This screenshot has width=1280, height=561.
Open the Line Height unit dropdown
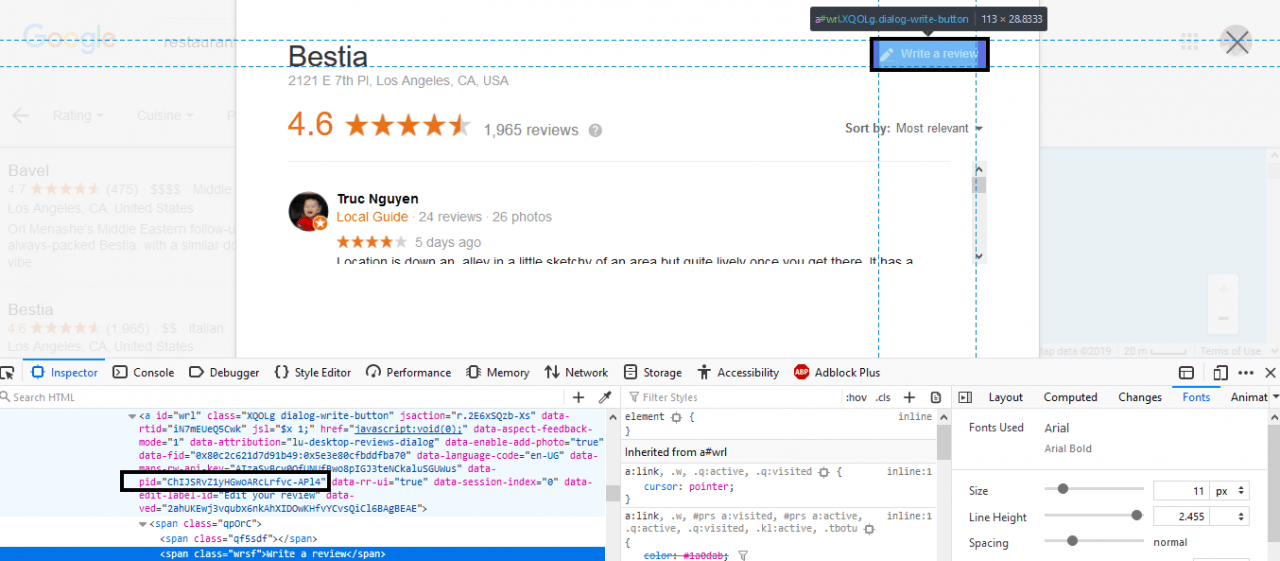pos(1230,517)
